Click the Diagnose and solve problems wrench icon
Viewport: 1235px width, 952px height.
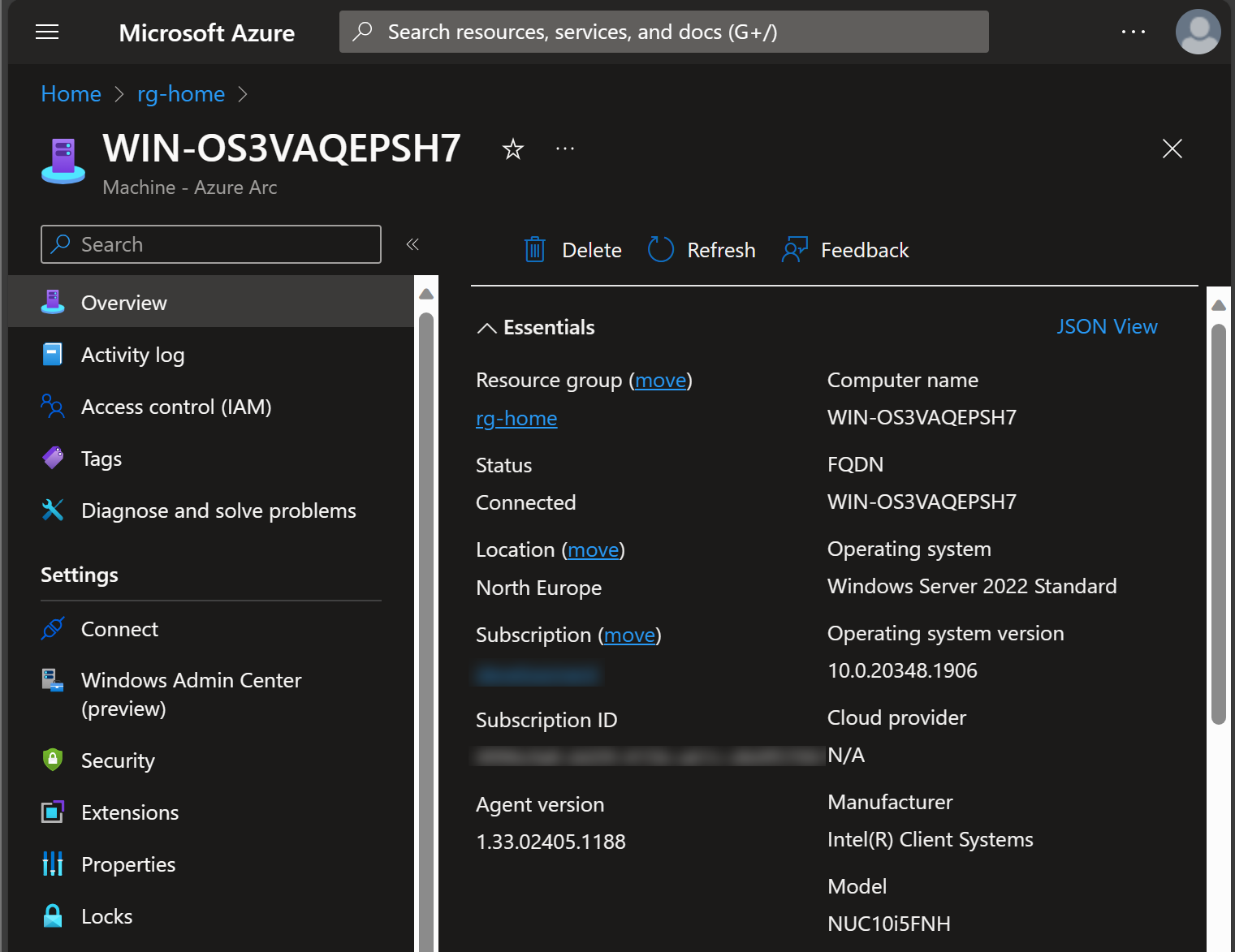[x=53, y=510]
